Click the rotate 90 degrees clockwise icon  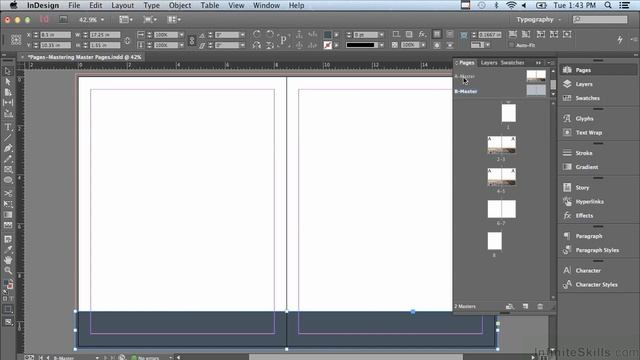pyautogui.click(x=257, y=34)
